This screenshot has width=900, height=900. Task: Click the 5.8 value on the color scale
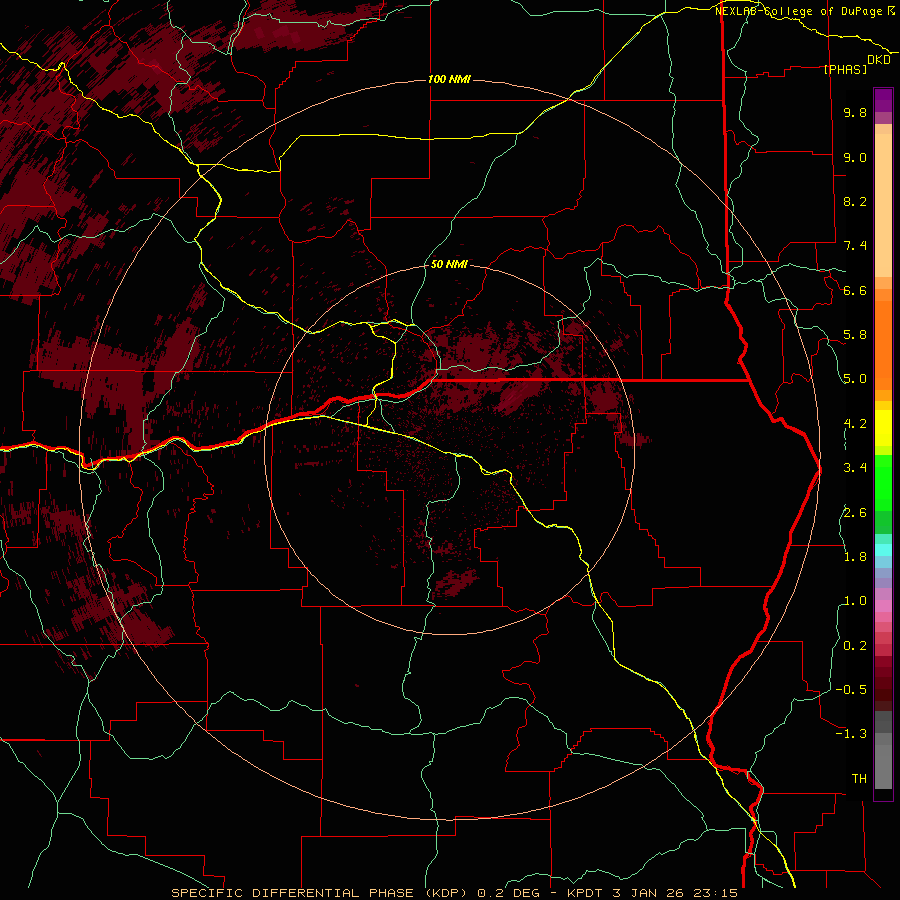tap(855, 335)
